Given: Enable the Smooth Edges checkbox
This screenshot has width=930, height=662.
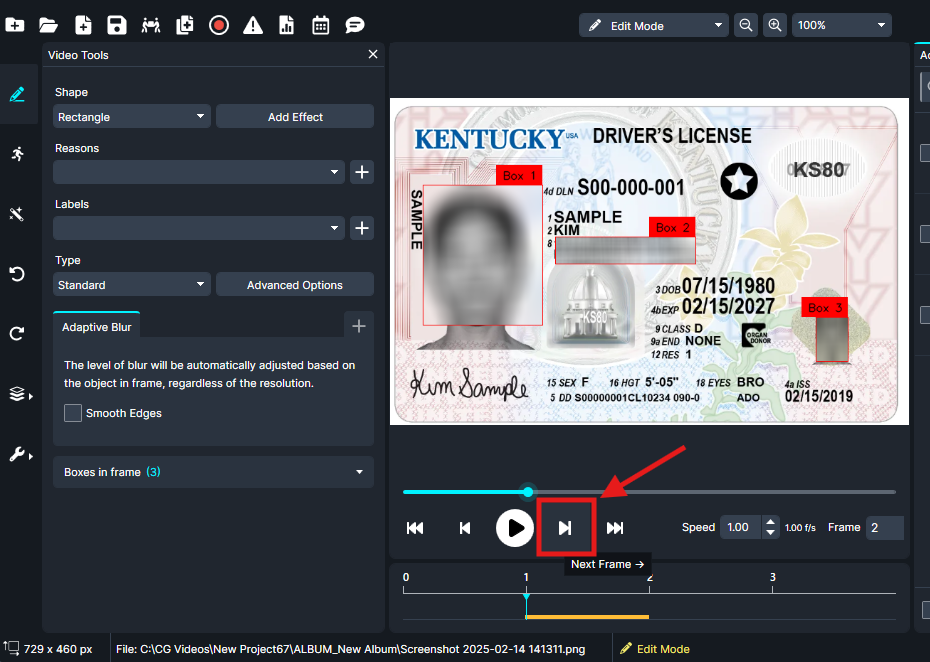Looking at the screenshot, I should [73, 413].
